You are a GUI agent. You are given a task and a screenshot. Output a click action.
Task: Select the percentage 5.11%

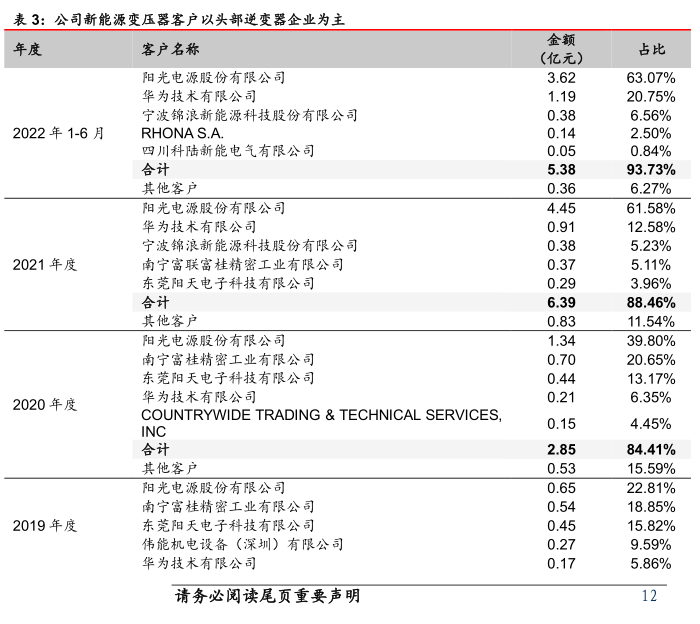(x=650, y=265)
